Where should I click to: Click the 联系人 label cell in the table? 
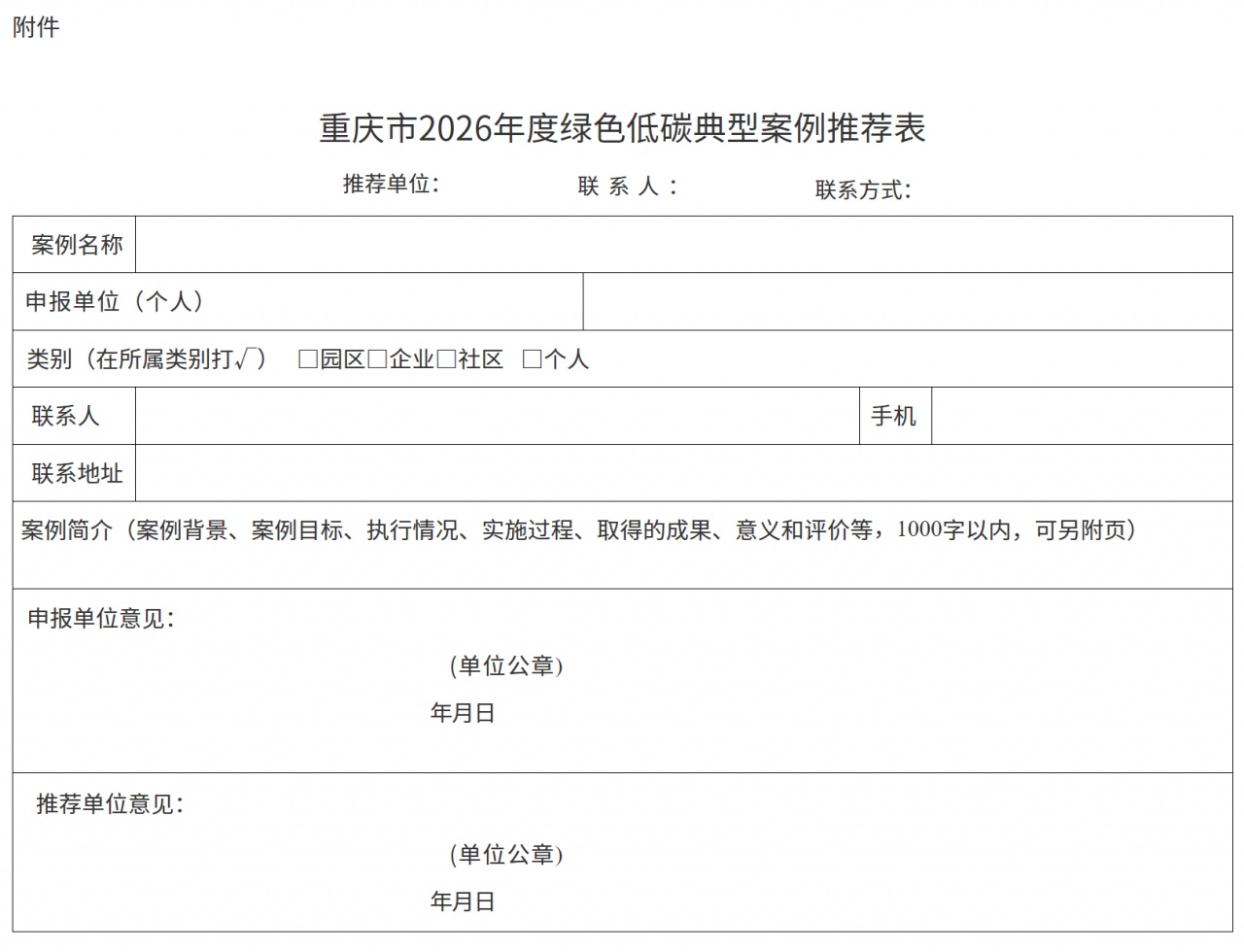[75, 417]
